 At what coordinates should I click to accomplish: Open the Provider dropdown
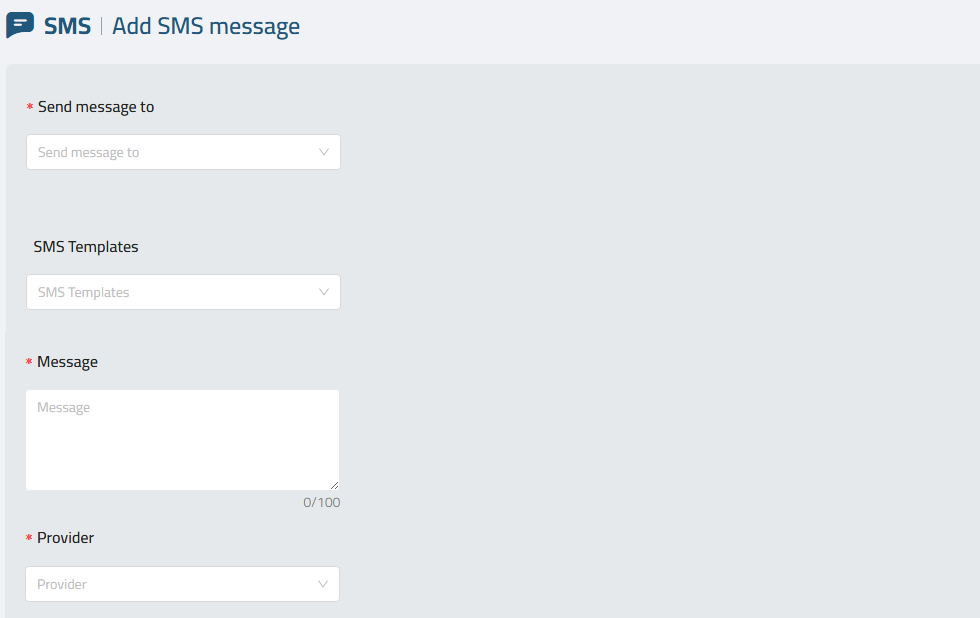(182, 584)
